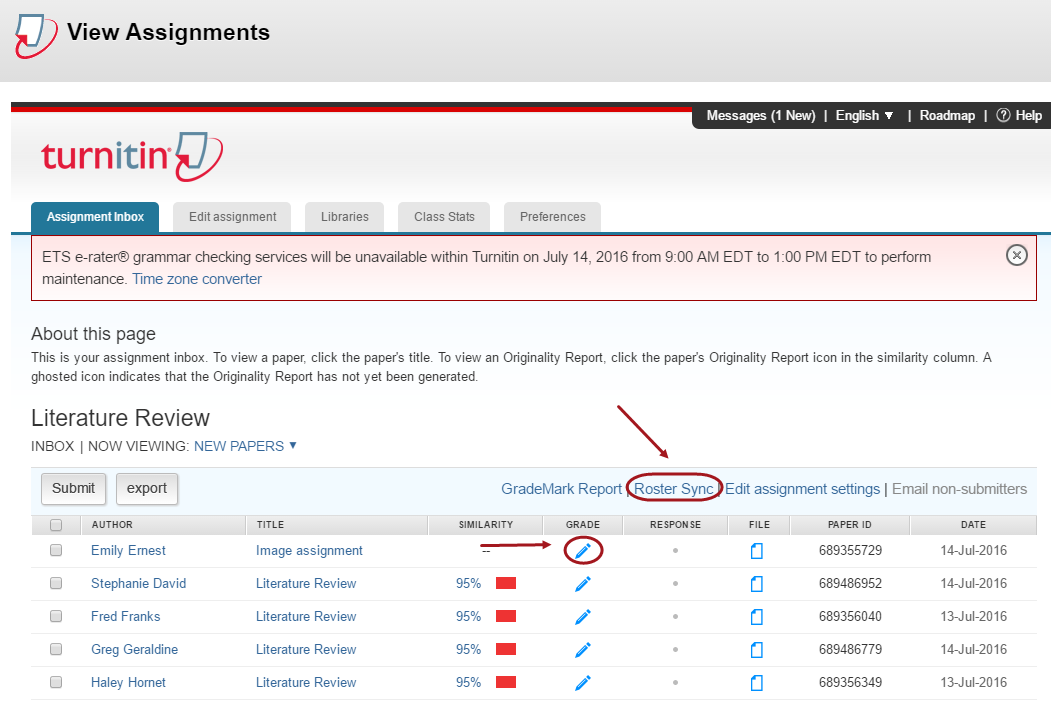The width and height of the screenshot is (1051, 702).
Task: Open the English language dropdown
Action: (864, 116)
